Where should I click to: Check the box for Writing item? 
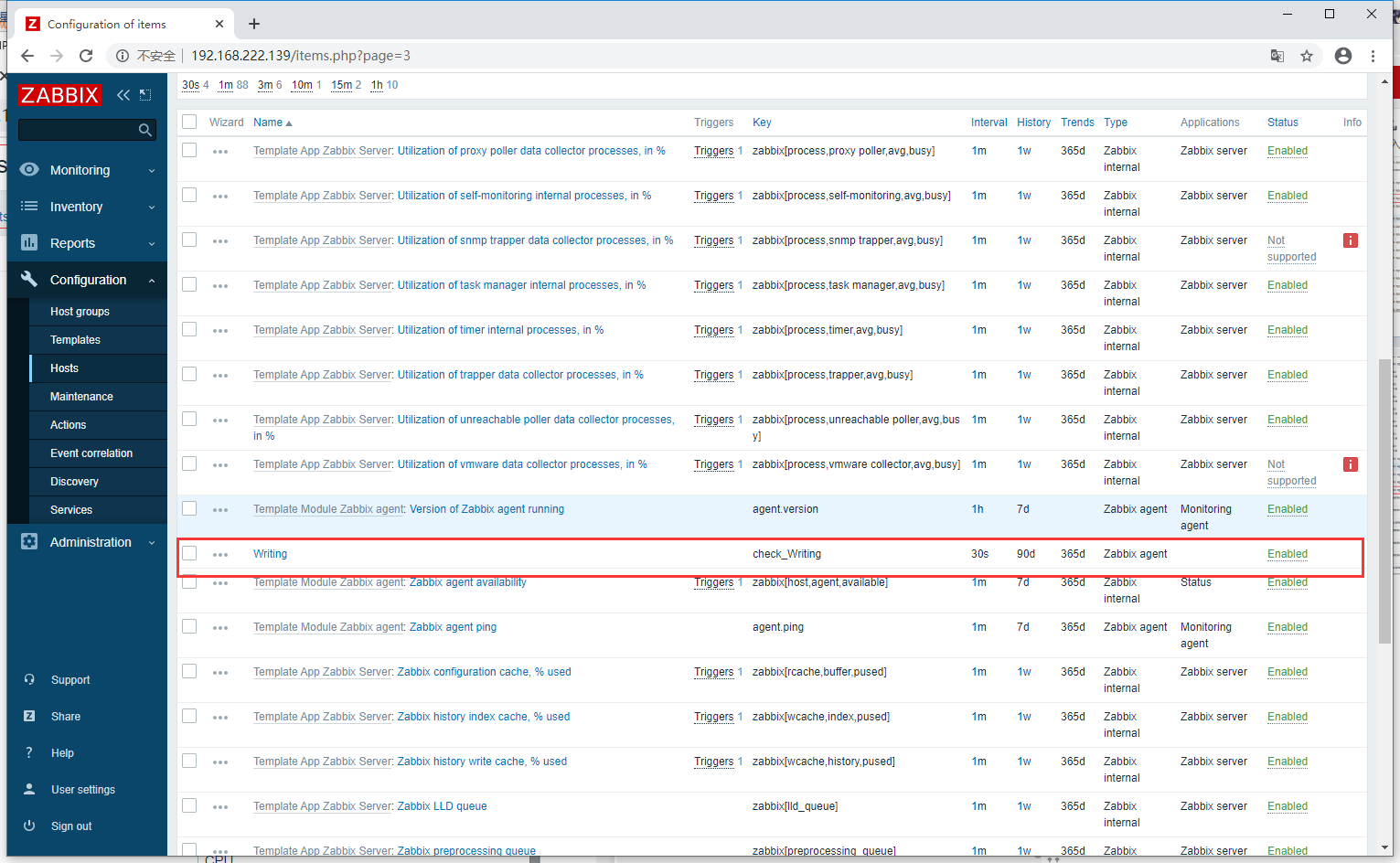tap(189, 553)
